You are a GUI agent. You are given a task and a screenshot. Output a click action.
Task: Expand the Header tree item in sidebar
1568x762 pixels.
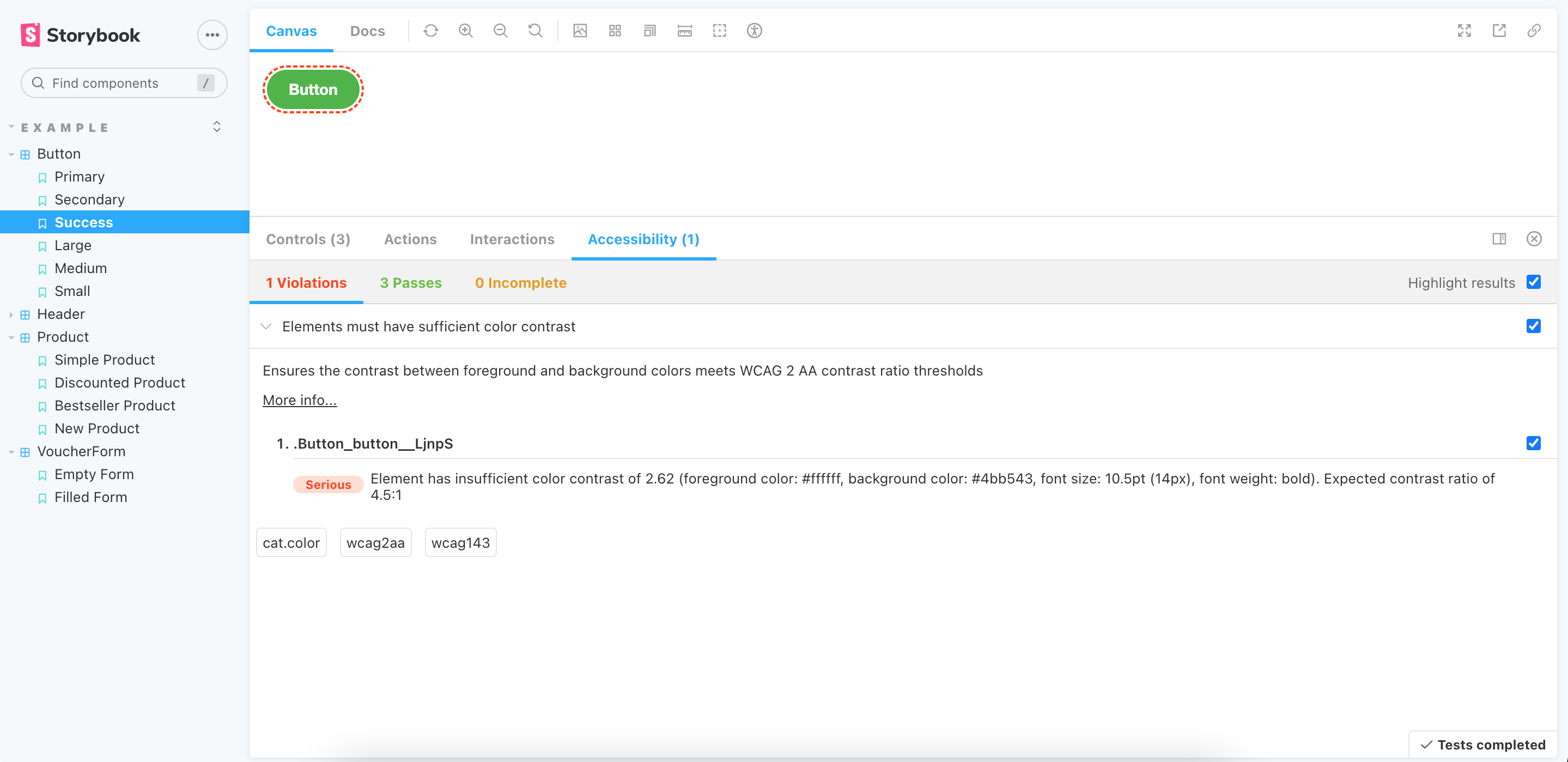point(11,314)
